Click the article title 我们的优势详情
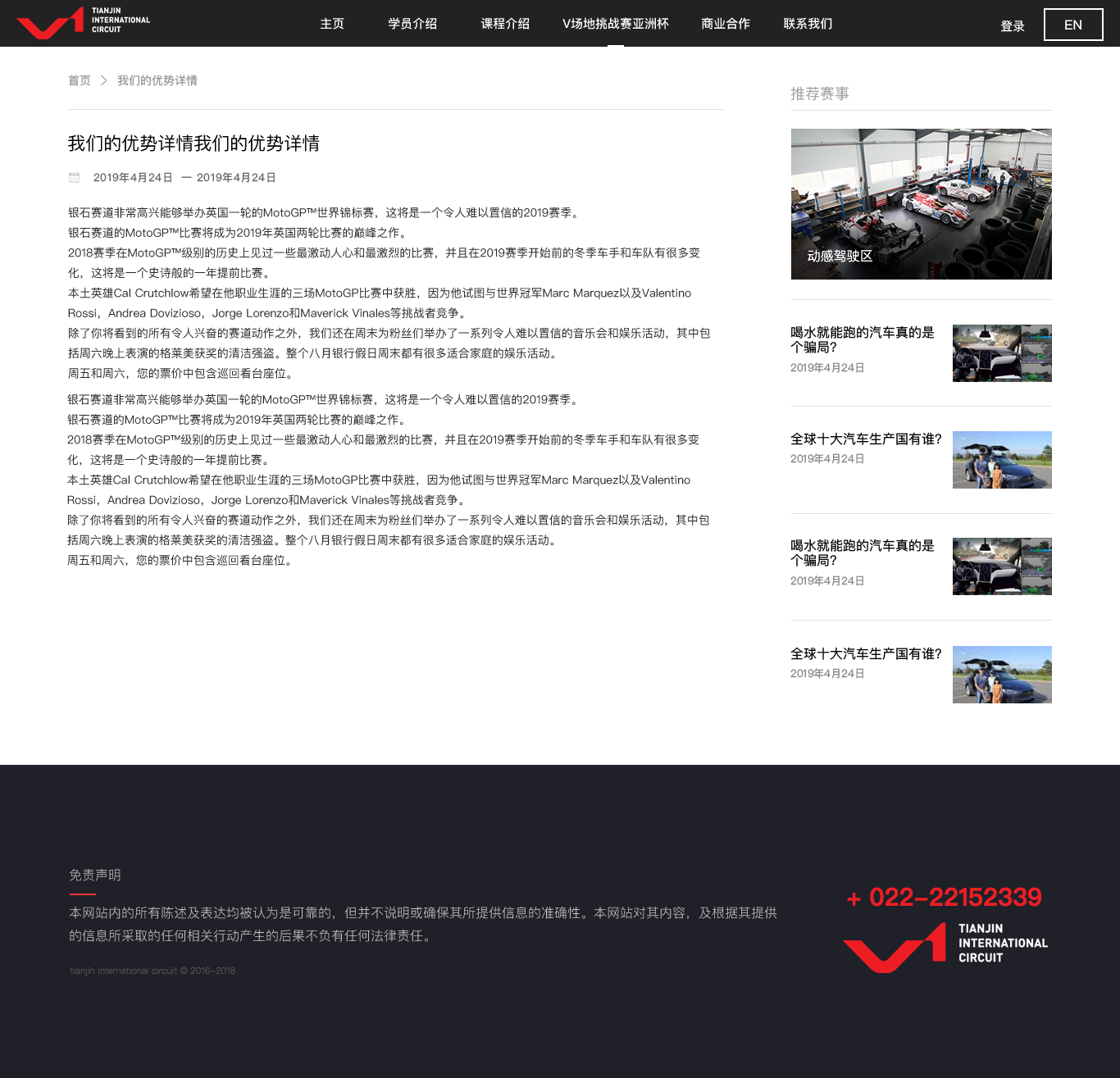 193,143
